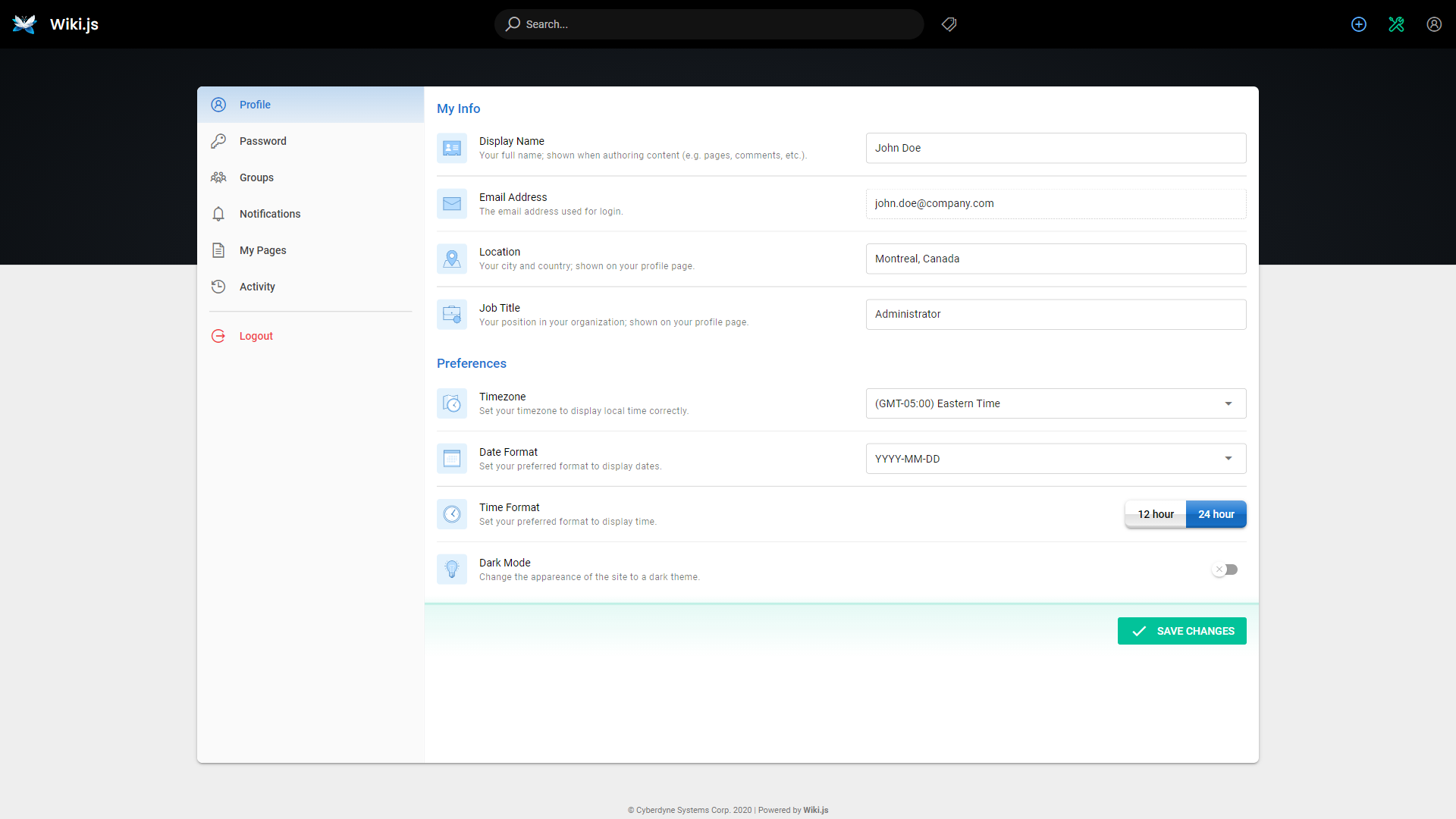Click the Date Format calendar icon

452,459
